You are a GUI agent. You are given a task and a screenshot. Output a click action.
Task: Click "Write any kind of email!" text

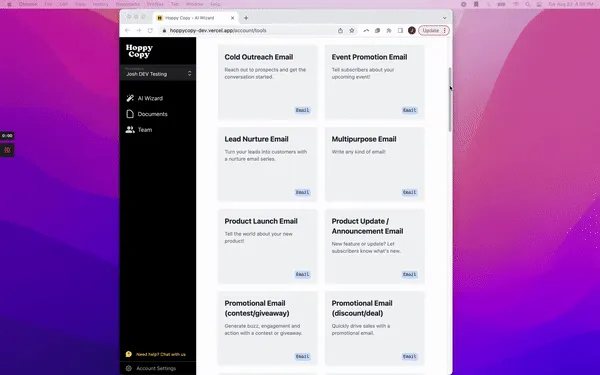pos(359,152)
